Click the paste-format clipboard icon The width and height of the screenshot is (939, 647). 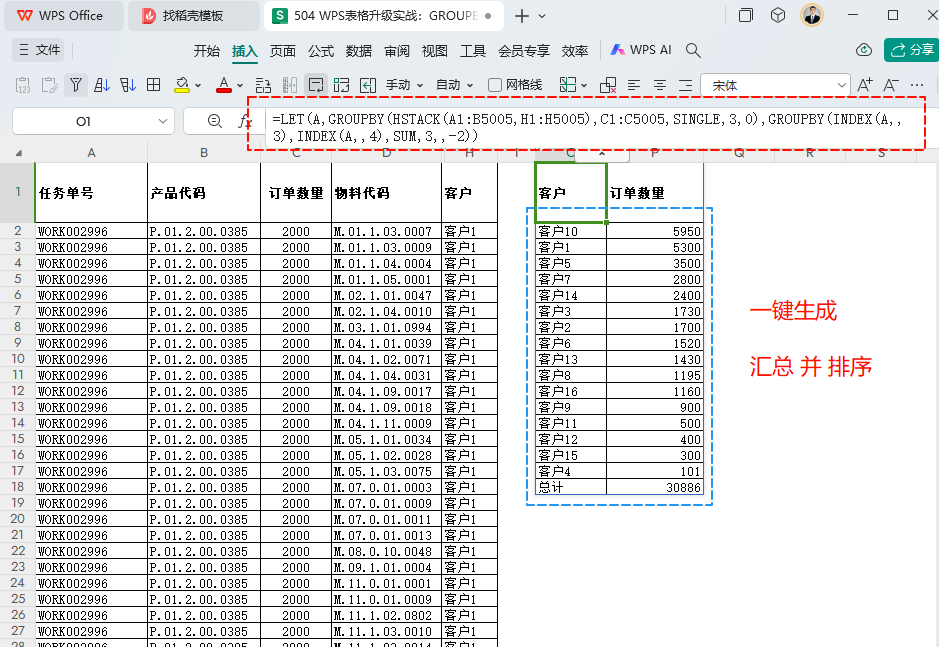pos(49,85)
